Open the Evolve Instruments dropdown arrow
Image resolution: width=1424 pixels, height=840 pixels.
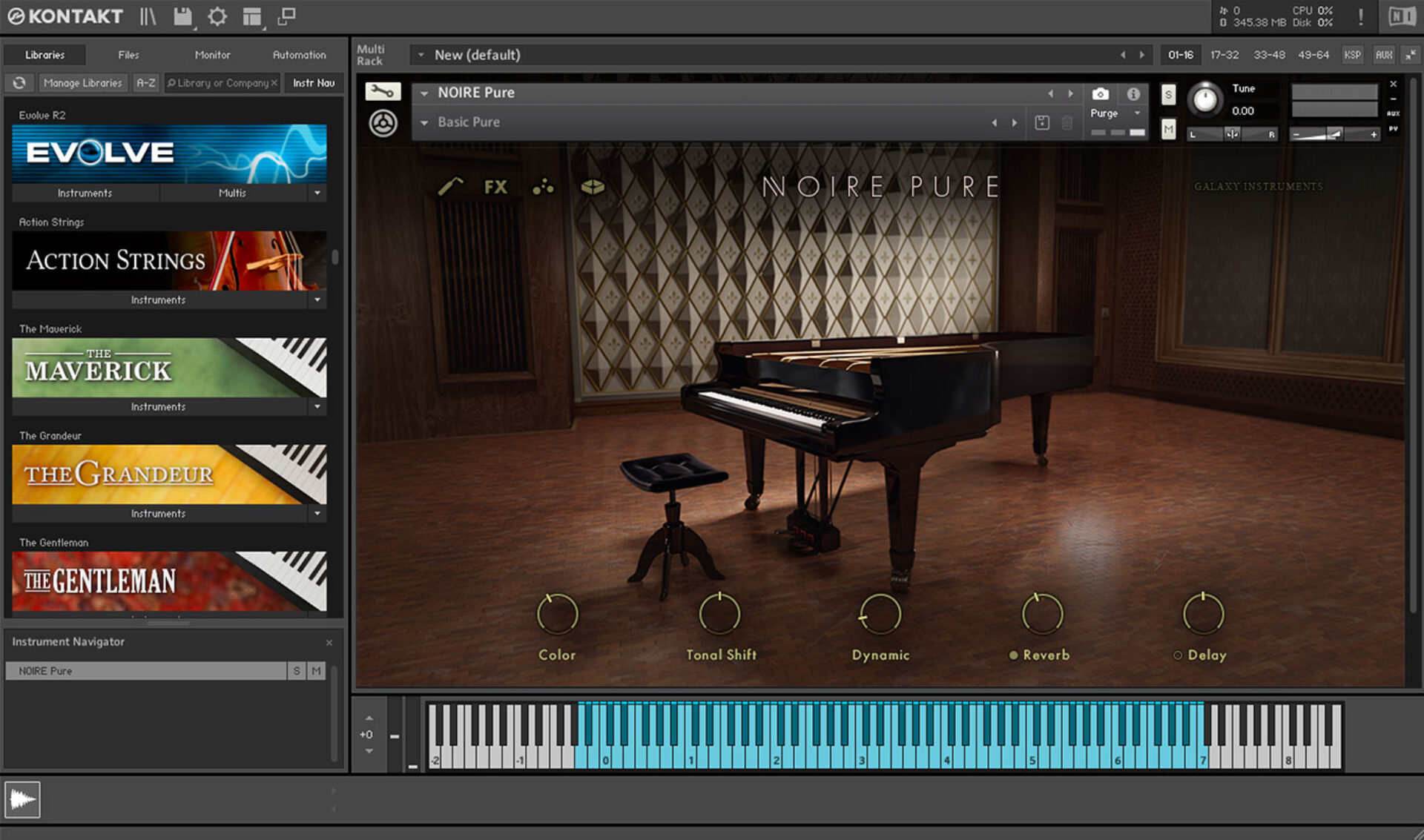tap(318, 193)
